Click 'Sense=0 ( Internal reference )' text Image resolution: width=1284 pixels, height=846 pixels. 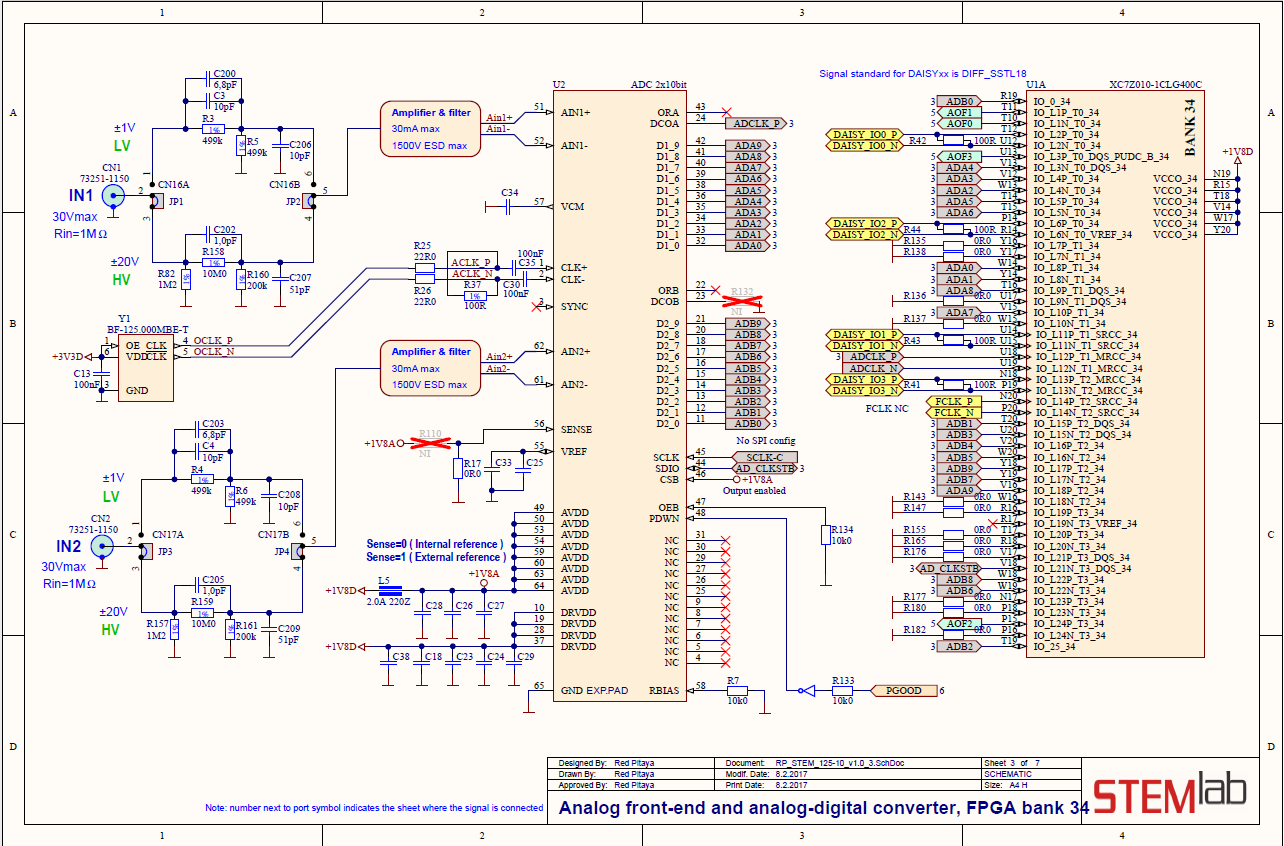click(x=435, y=544)
